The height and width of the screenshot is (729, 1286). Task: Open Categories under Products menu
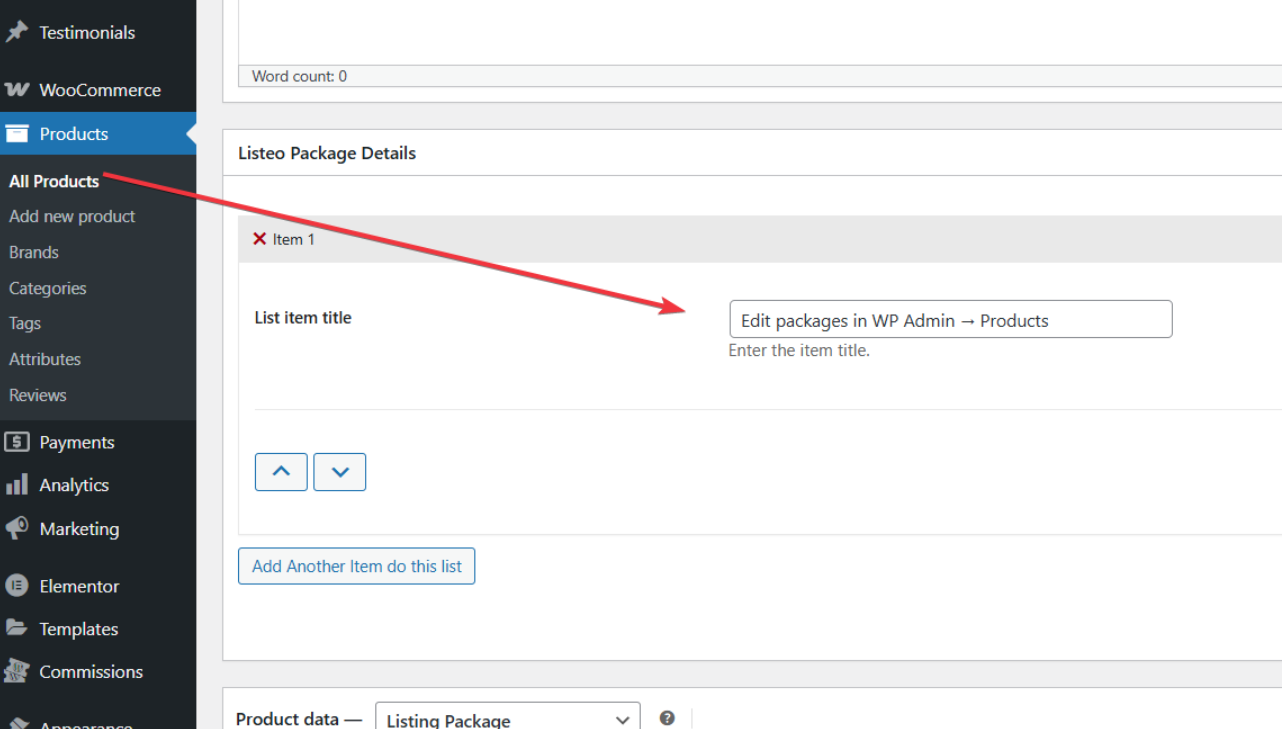[48, 288]
